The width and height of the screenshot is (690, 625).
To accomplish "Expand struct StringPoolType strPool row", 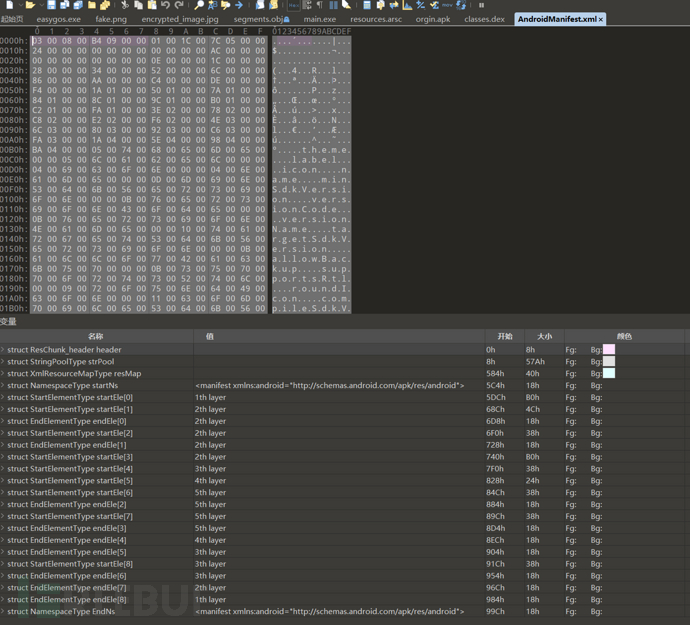I will click(x=3, y=361).
